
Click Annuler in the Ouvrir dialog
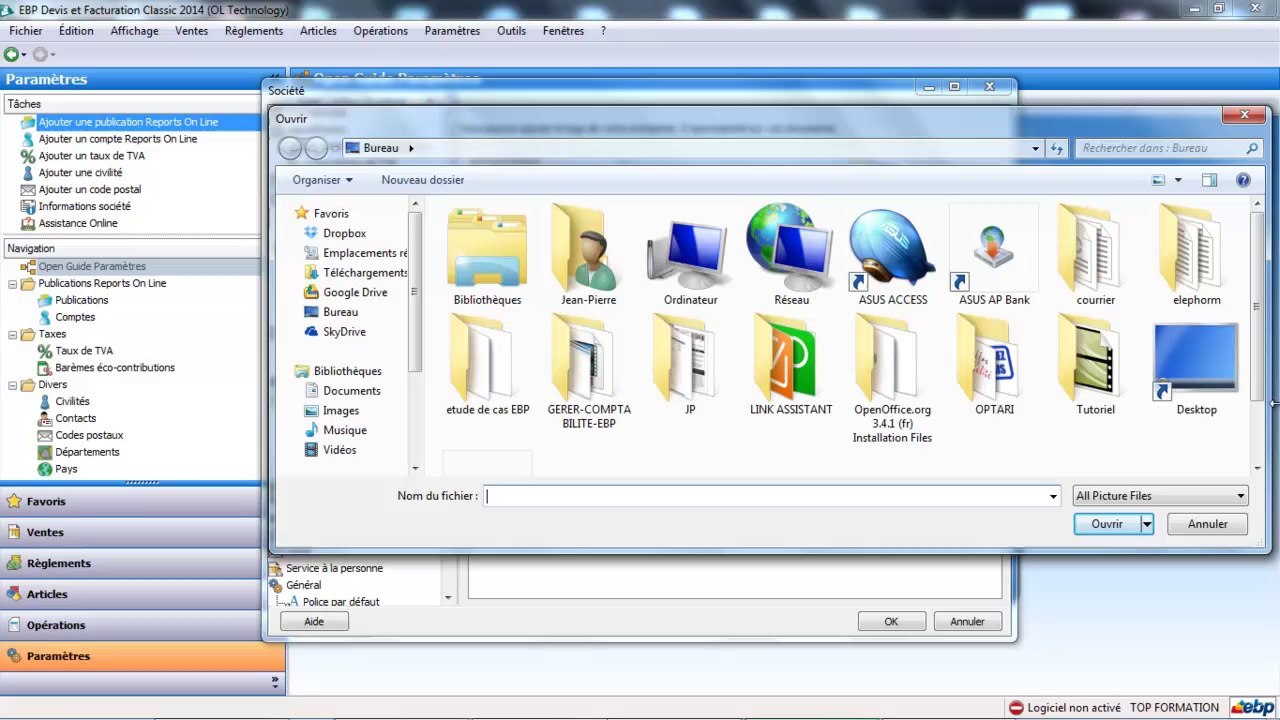(x=1208, y=524)
